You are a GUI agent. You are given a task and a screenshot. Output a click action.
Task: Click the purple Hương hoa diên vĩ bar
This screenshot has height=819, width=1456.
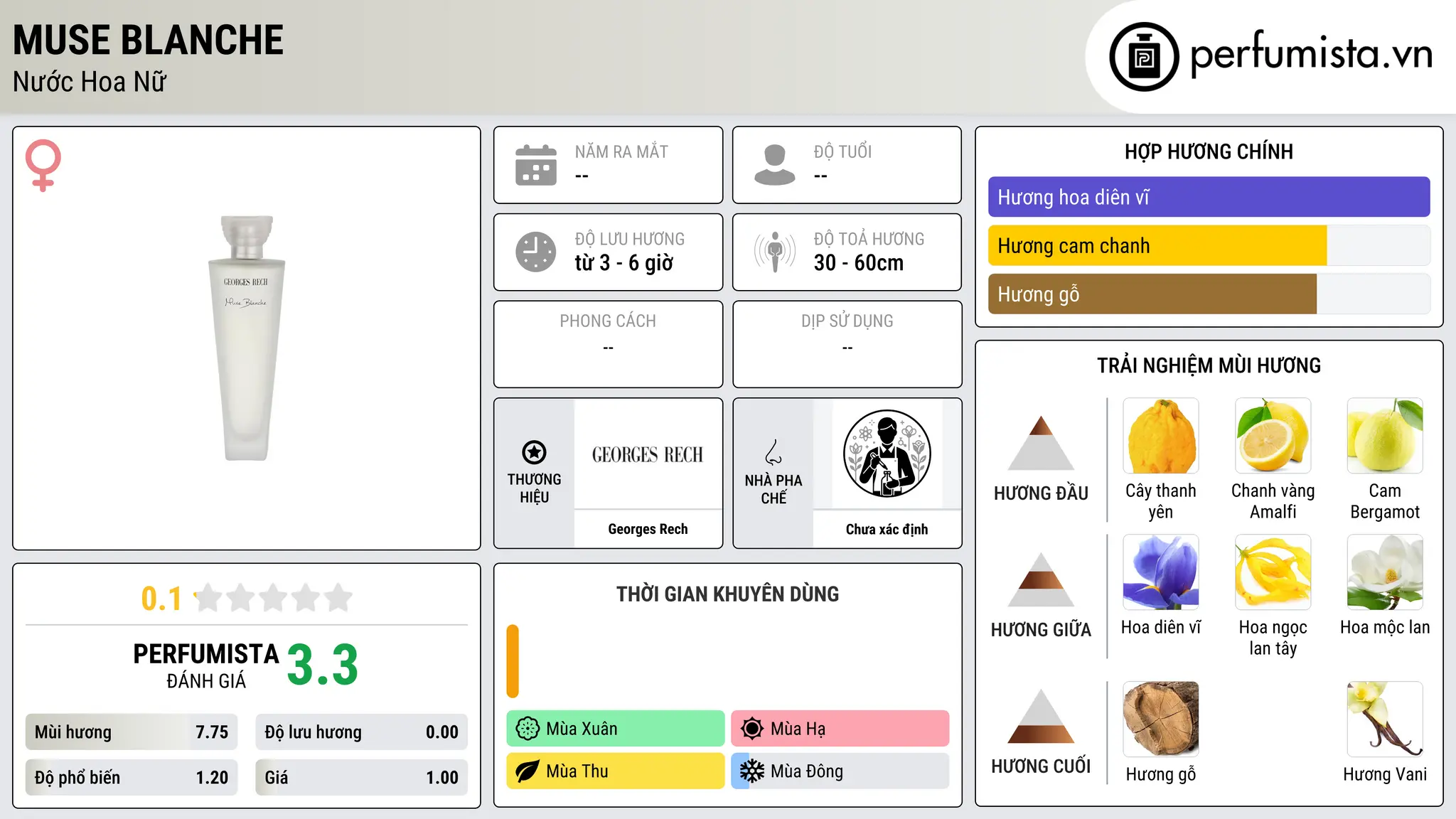pos(1209,197)
